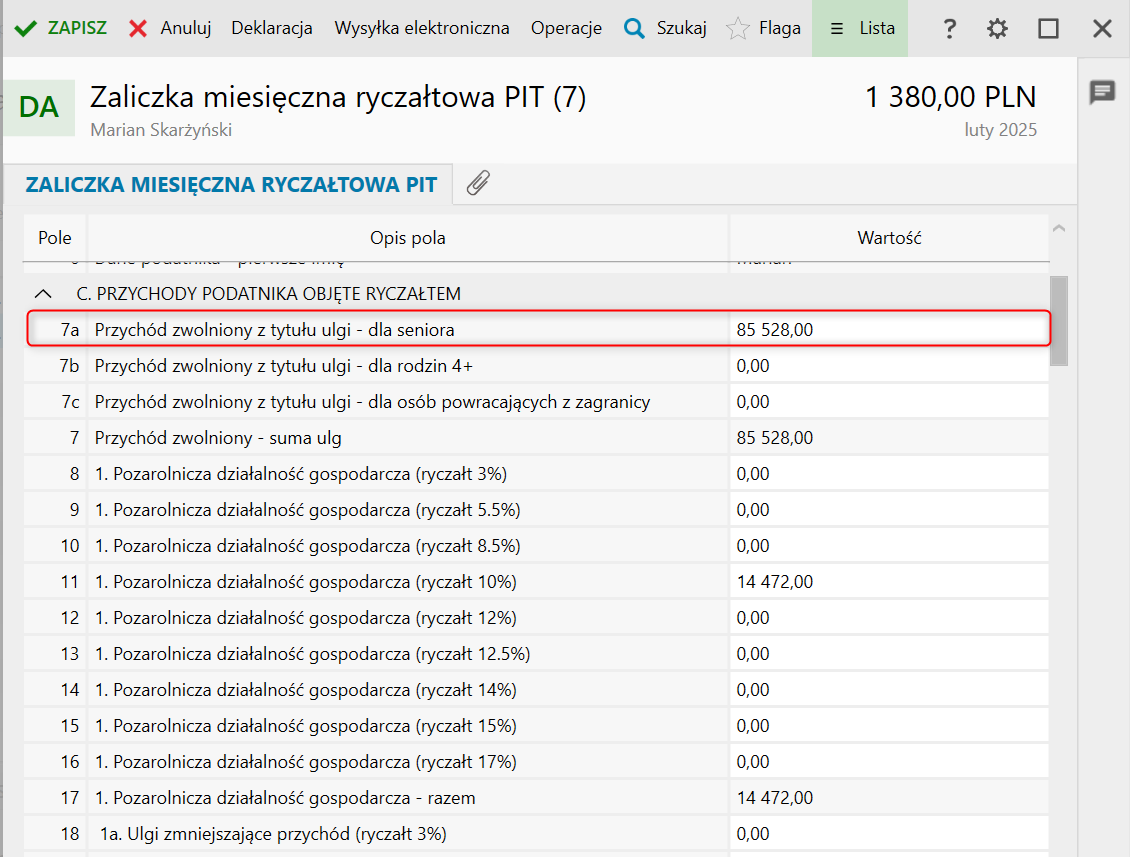Click the red Anuluj cross icon

coord(138,28)
